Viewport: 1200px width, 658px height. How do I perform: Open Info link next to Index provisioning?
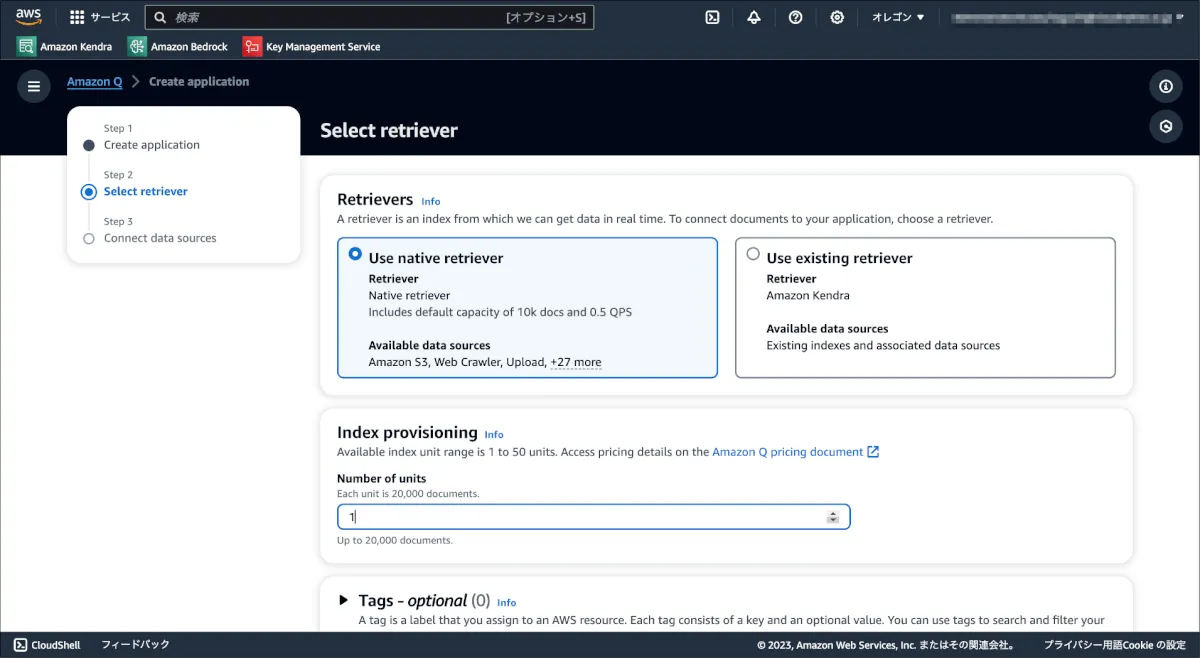[494, 434]
